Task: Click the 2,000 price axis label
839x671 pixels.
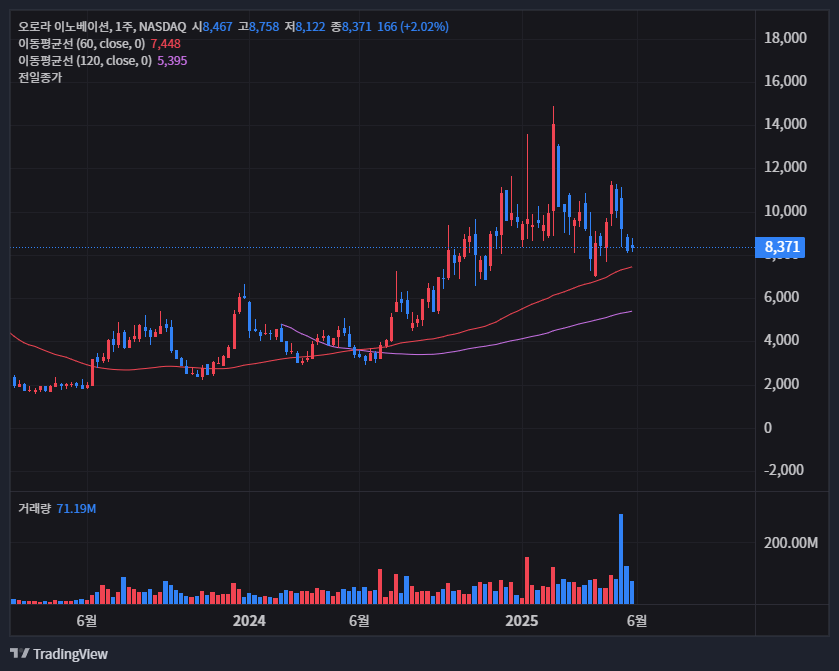Action: coord(781,384)
